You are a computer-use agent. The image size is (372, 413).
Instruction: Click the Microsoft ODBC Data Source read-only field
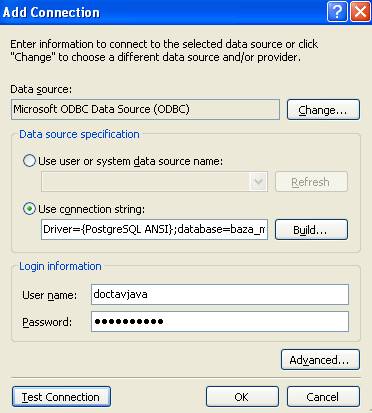(x=145, y=109)
